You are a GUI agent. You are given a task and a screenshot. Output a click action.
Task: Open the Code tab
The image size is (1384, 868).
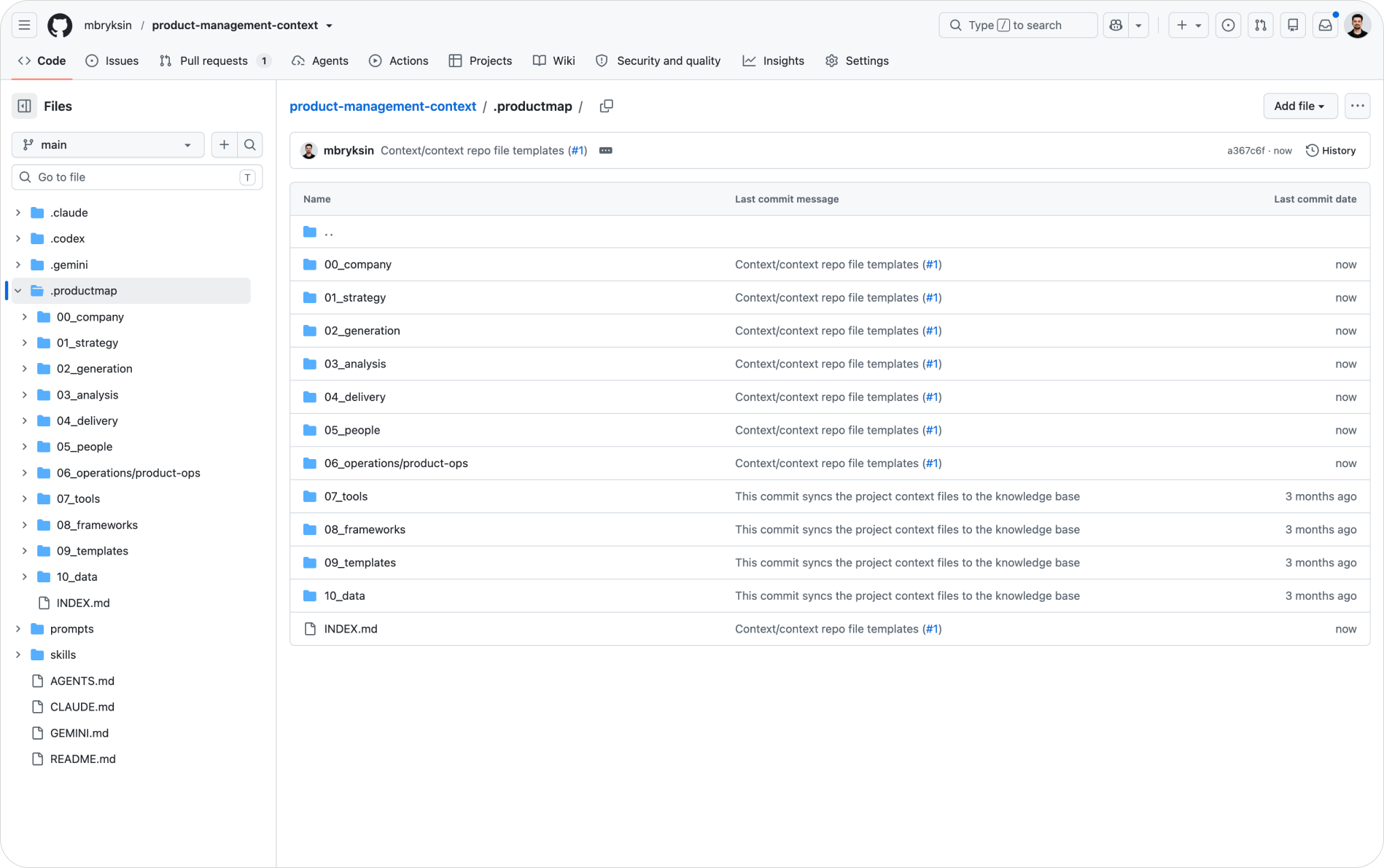42,61
